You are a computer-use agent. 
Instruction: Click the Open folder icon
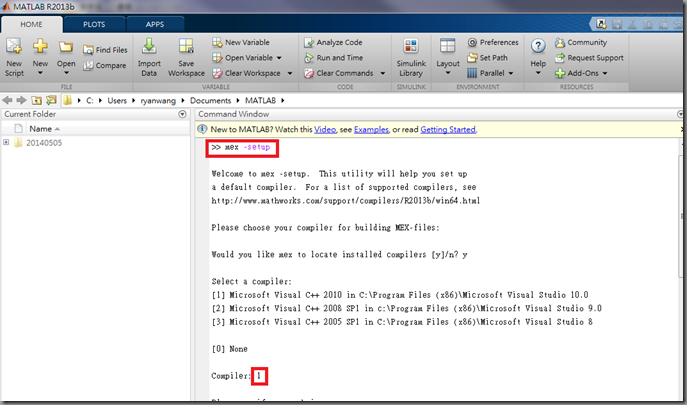[x=66, y=46]
